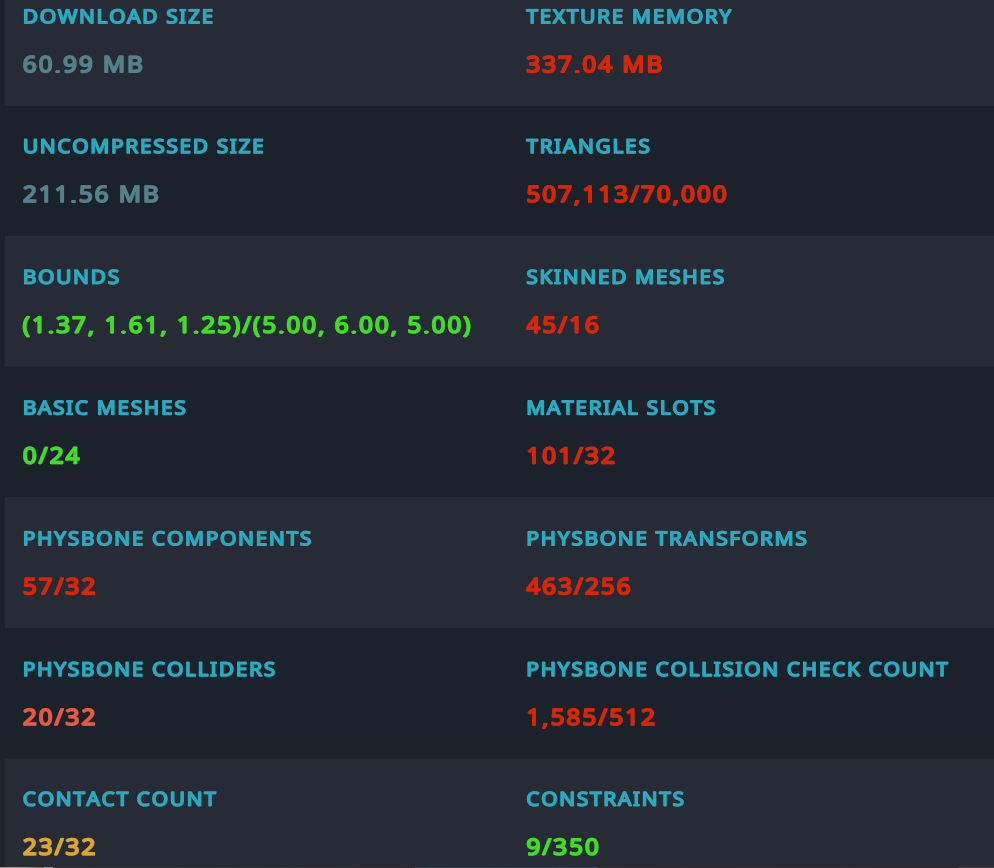
Task: Click the Triangles heading
Action: pos(588,146)
